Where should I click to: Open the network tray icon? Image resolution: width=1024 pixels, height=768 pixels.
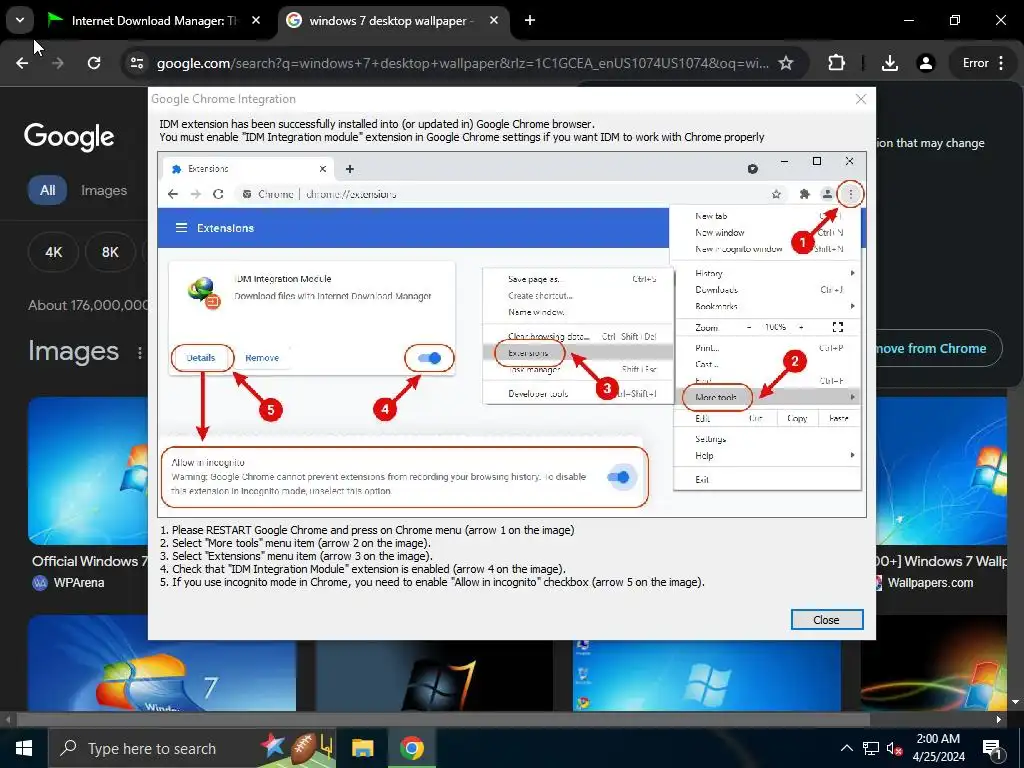[871, 748]
